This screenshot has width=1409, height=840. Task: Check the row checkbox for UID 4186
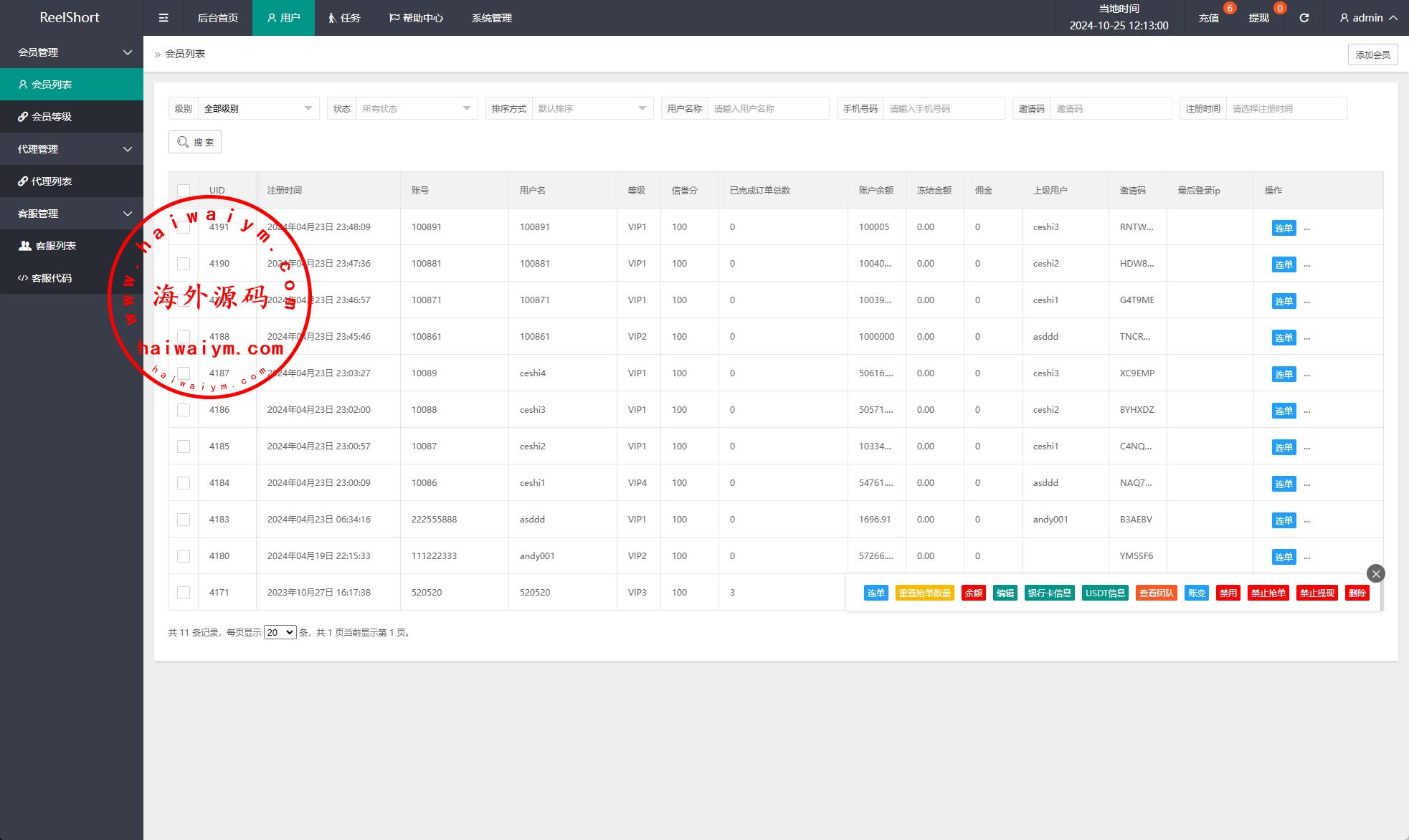tap(184, 410)
